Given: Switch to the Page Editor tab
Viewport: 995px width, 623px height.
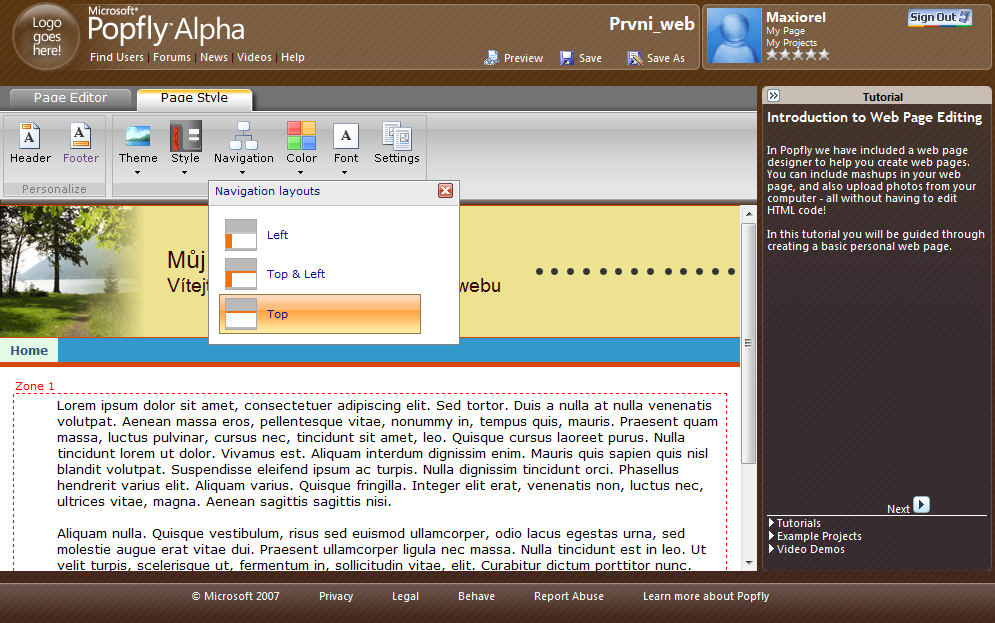Looking at the screenshot, I should 70,98.
